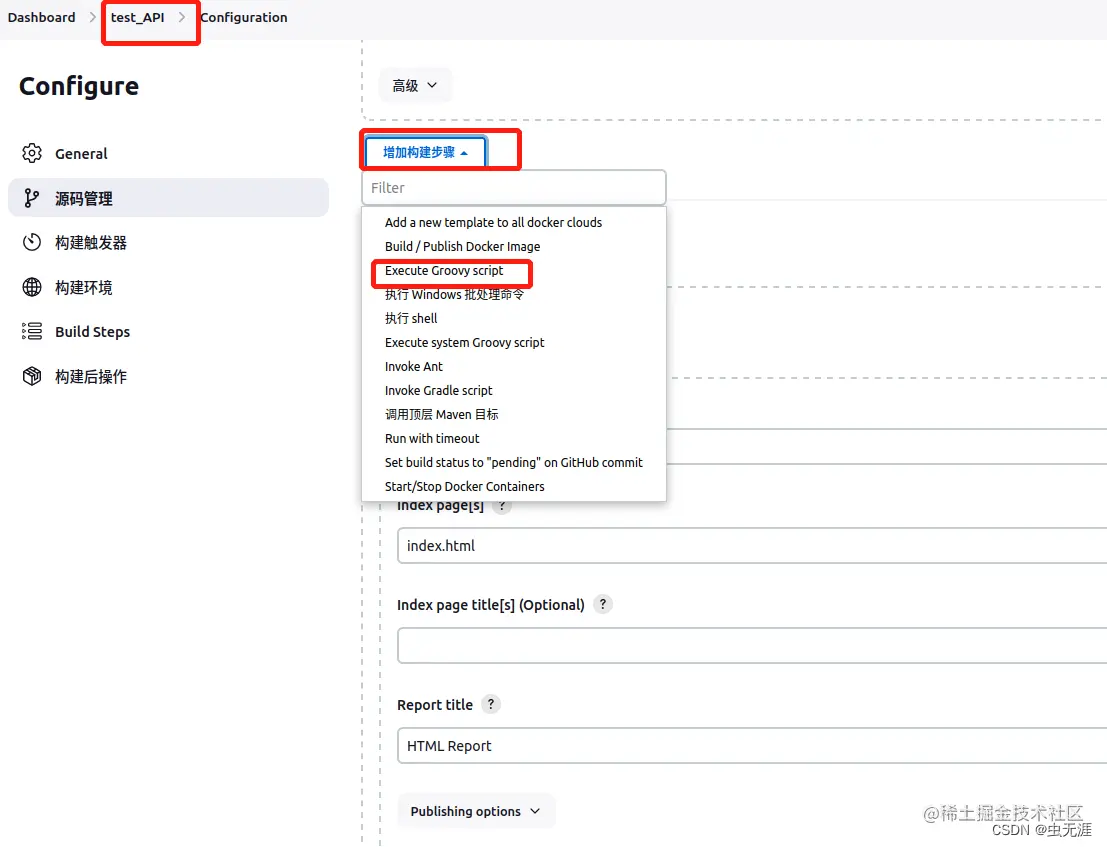The width and height of the screenshot is (1107, 847).
Task: Open help for Index page[s]
Action: point(502,505)
